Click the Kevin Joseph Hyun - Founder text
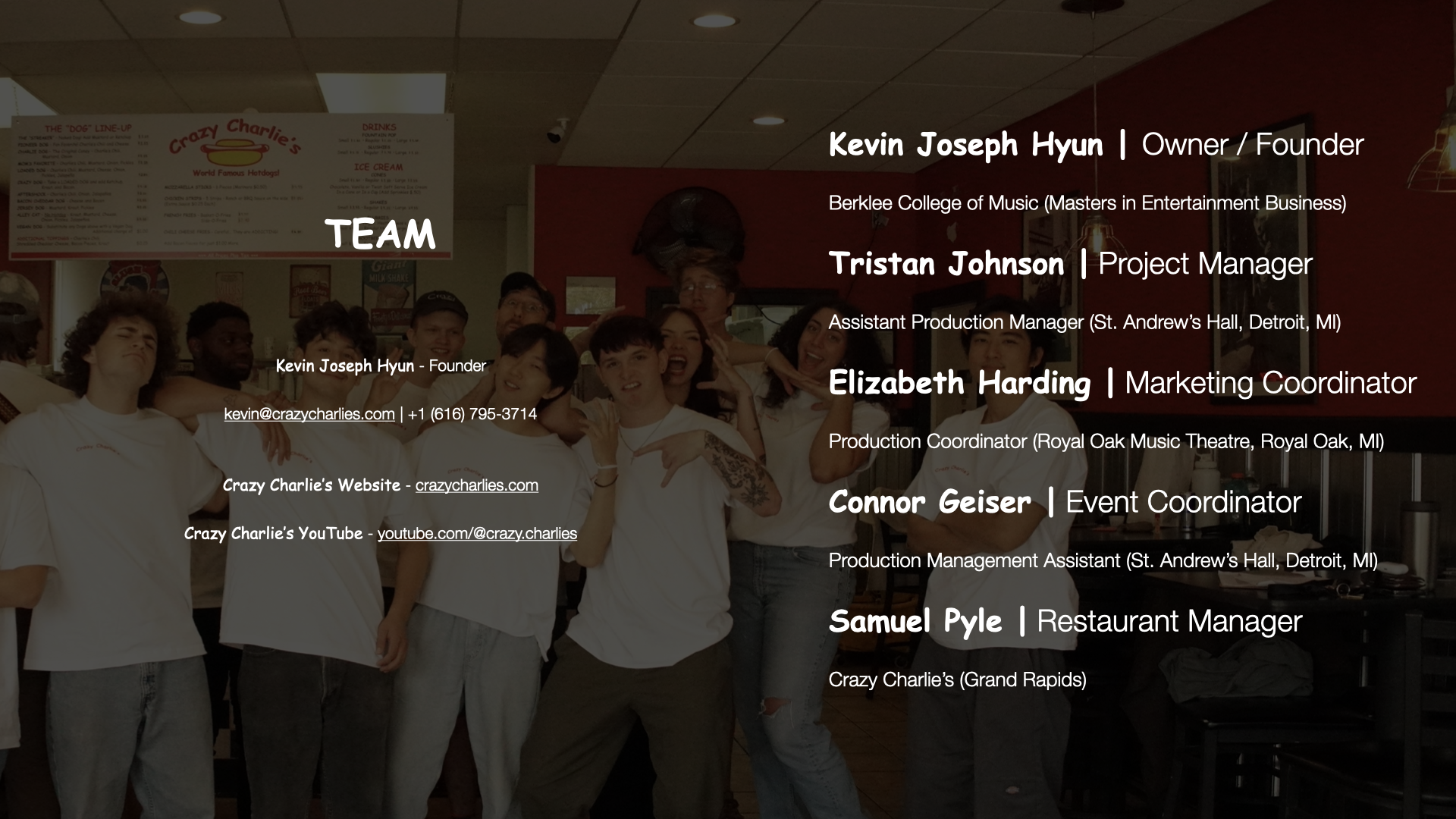1456x819 pixels. pyautogui.click(x=381, y=366)
